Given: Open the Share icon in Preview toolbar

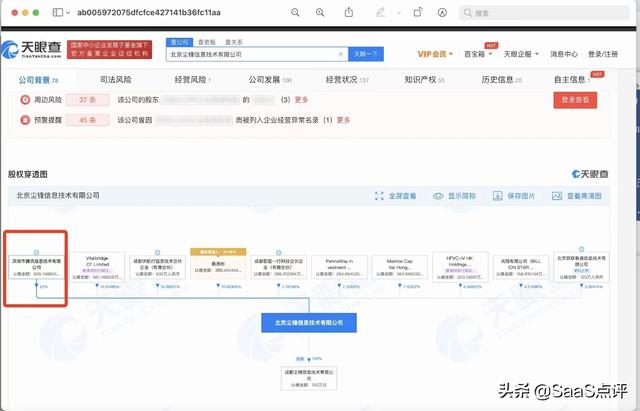Looking at the screenshot, I should tap(349, 13).
